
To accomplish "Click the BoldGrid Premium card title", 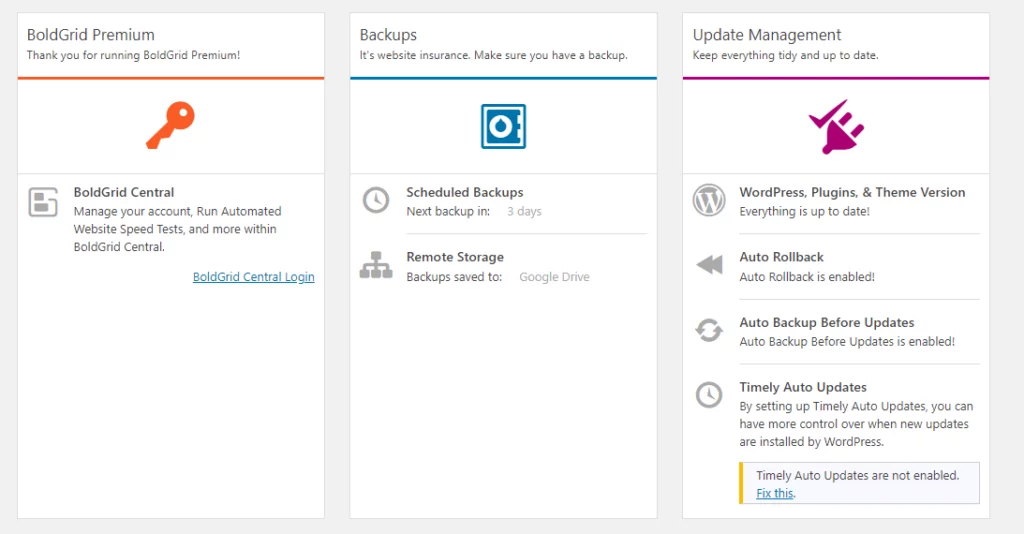I will pyautogui.click(x=91, y=35).
